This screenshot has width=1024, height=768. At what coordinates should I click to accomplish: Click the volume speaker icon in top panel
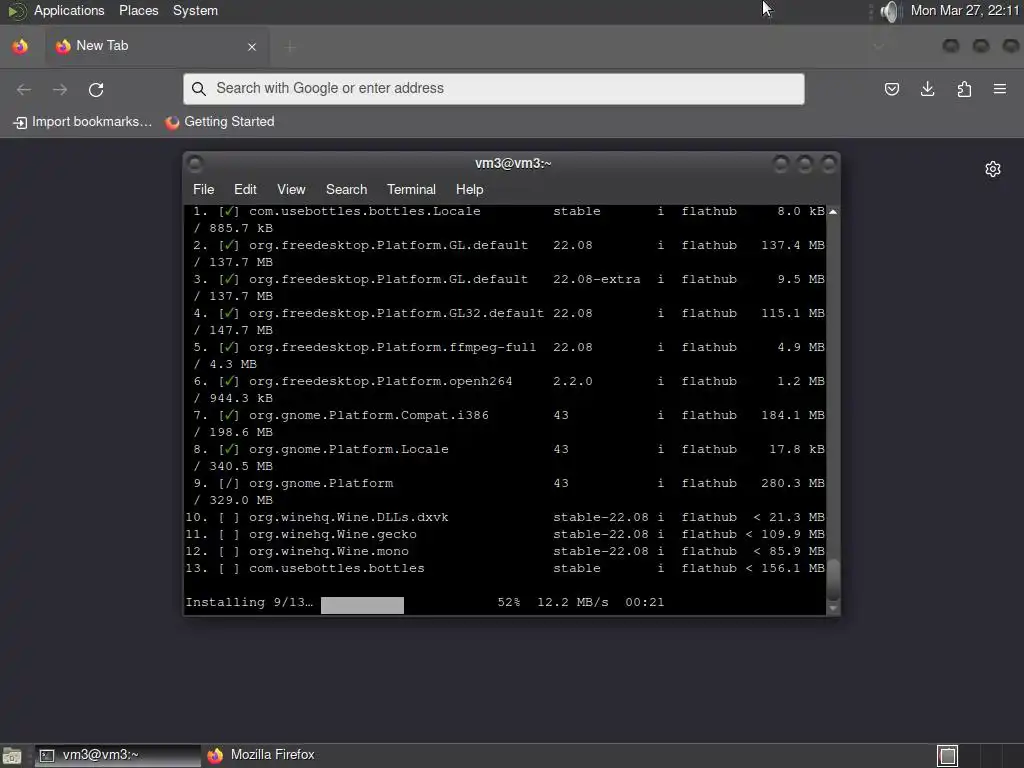tap(888, 11)
